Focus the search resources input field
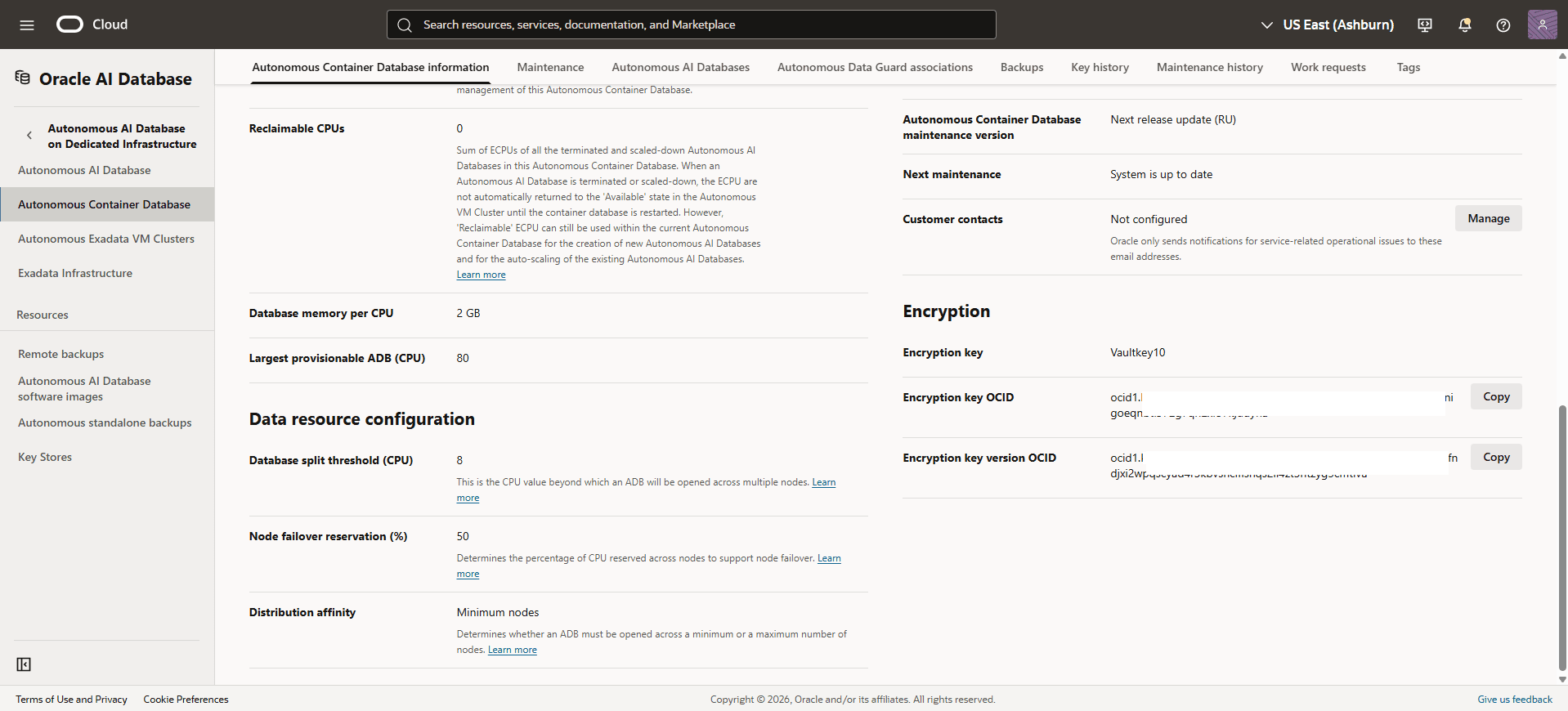1568x711 pixels. (691, 25)
